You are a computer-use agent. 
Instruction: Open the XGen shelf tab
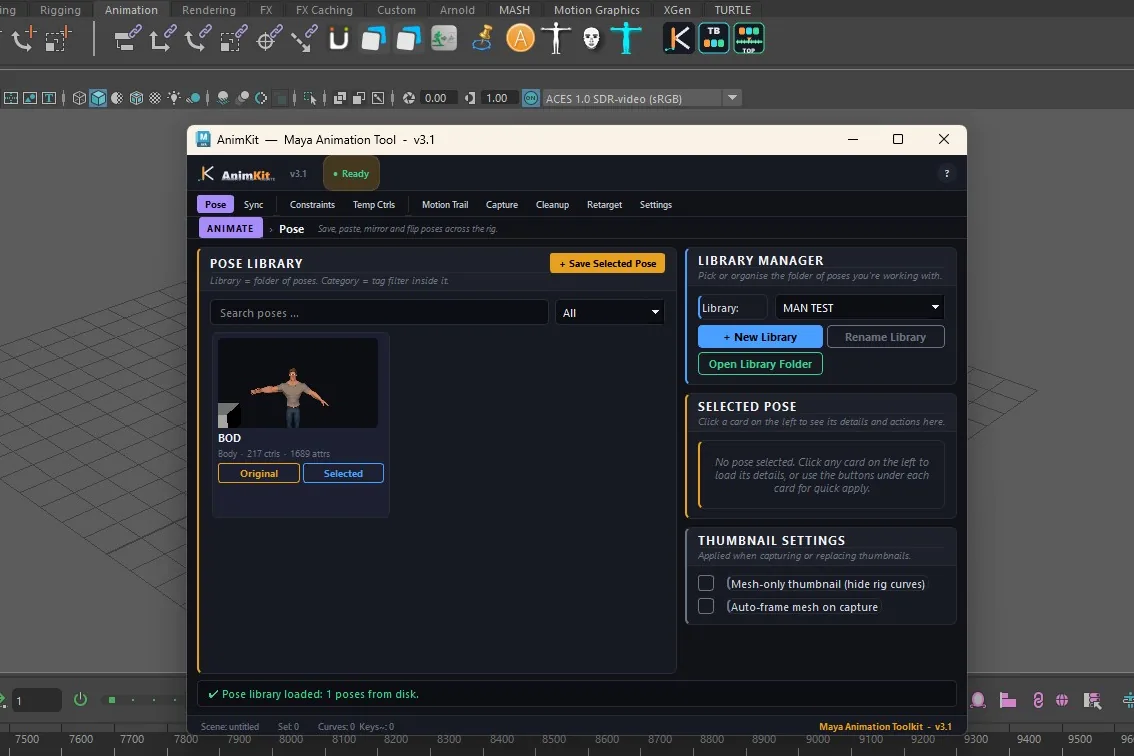point(677,10)
